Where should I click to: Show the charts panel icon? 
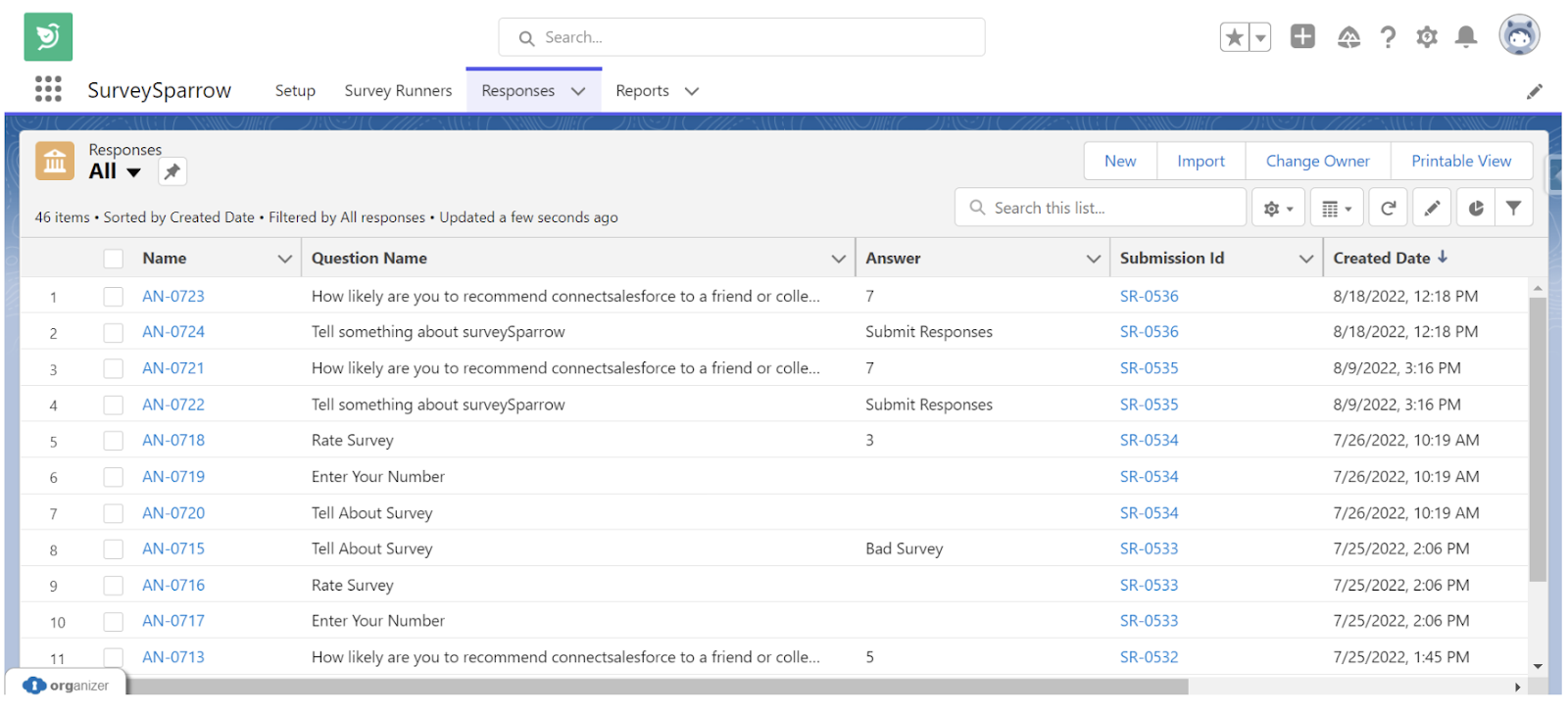coord(1476,208)
